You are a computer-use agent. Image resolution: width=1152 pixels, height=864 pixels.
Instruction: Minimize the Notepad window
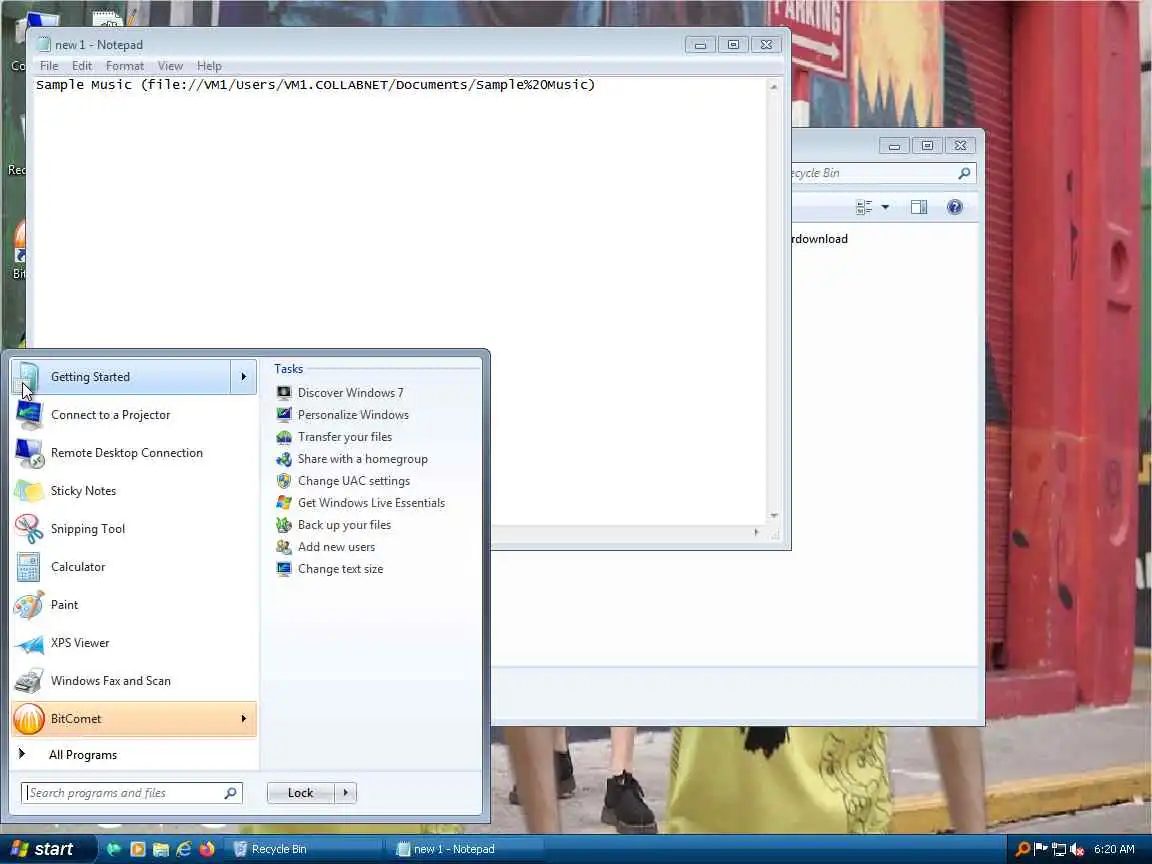coord(700,45)
